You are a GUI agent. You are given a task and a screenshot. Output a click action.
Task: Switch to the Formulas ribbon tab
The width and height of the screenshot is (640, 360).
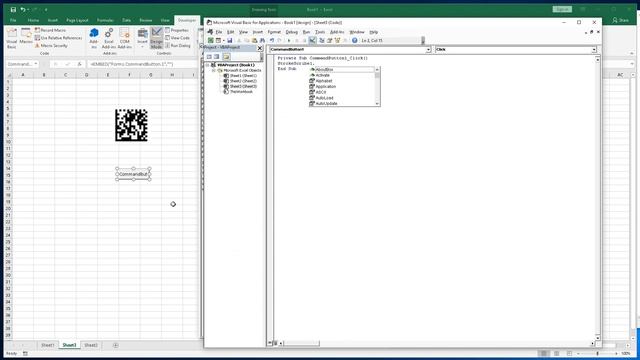point(105,20)
